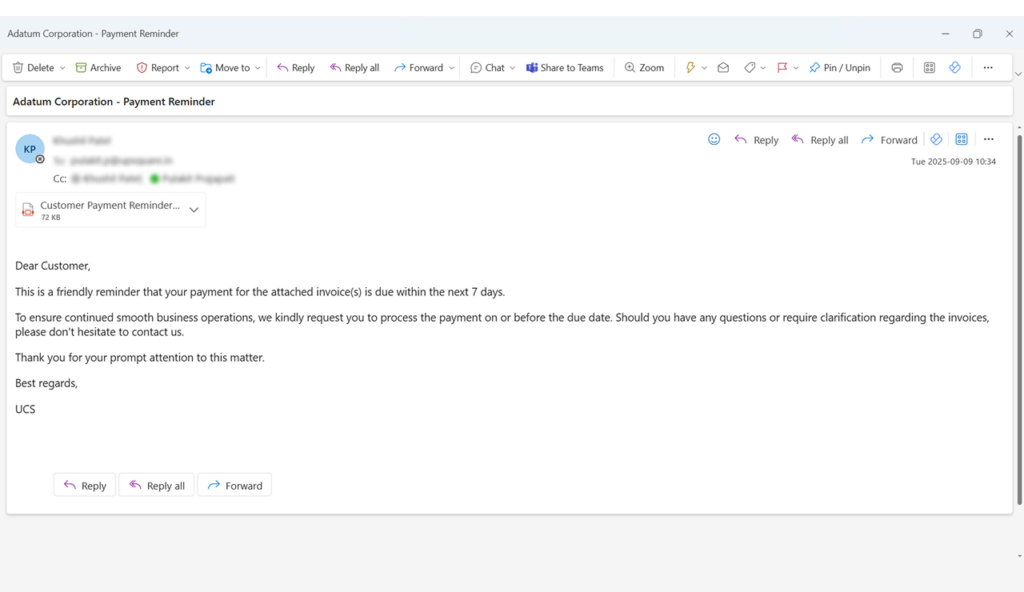This screenshot has height=592, width=1024.
Task: Open the toolbar more options ellipsis
Action: (x=988, y=68)
